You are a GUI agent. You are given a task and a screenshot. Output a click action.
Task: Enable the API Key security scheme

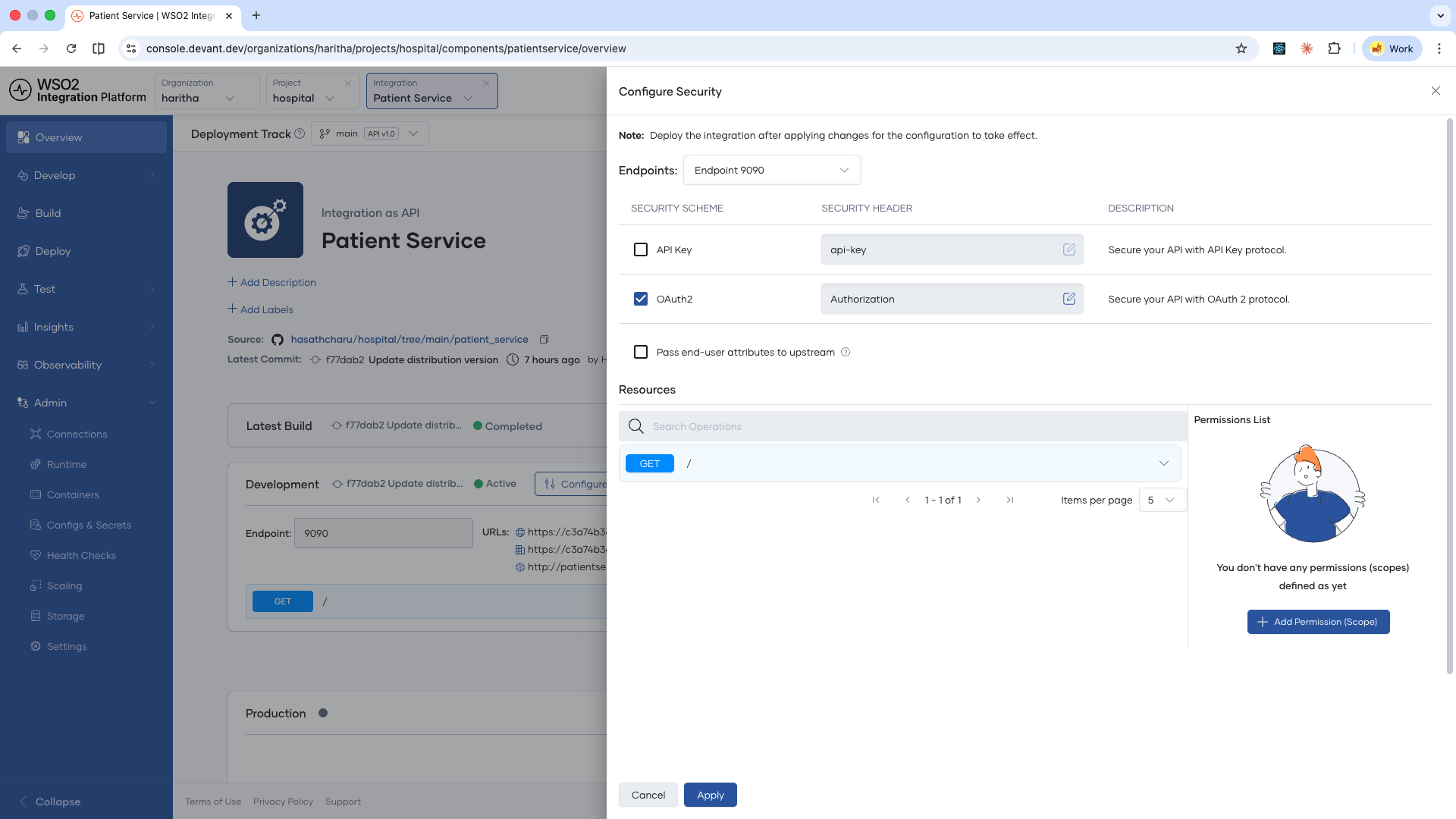[641, 249]
